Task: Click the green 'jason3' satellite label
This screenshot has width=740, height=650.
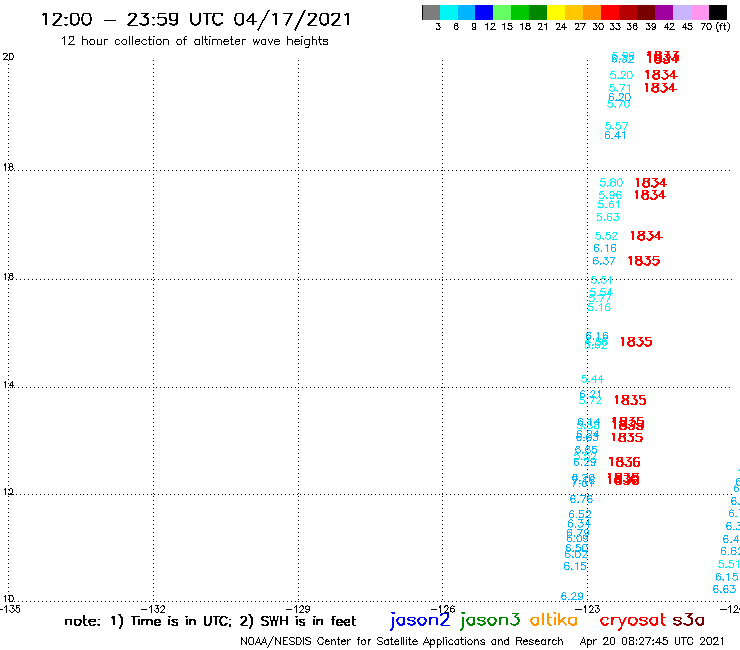Action: 490,621
